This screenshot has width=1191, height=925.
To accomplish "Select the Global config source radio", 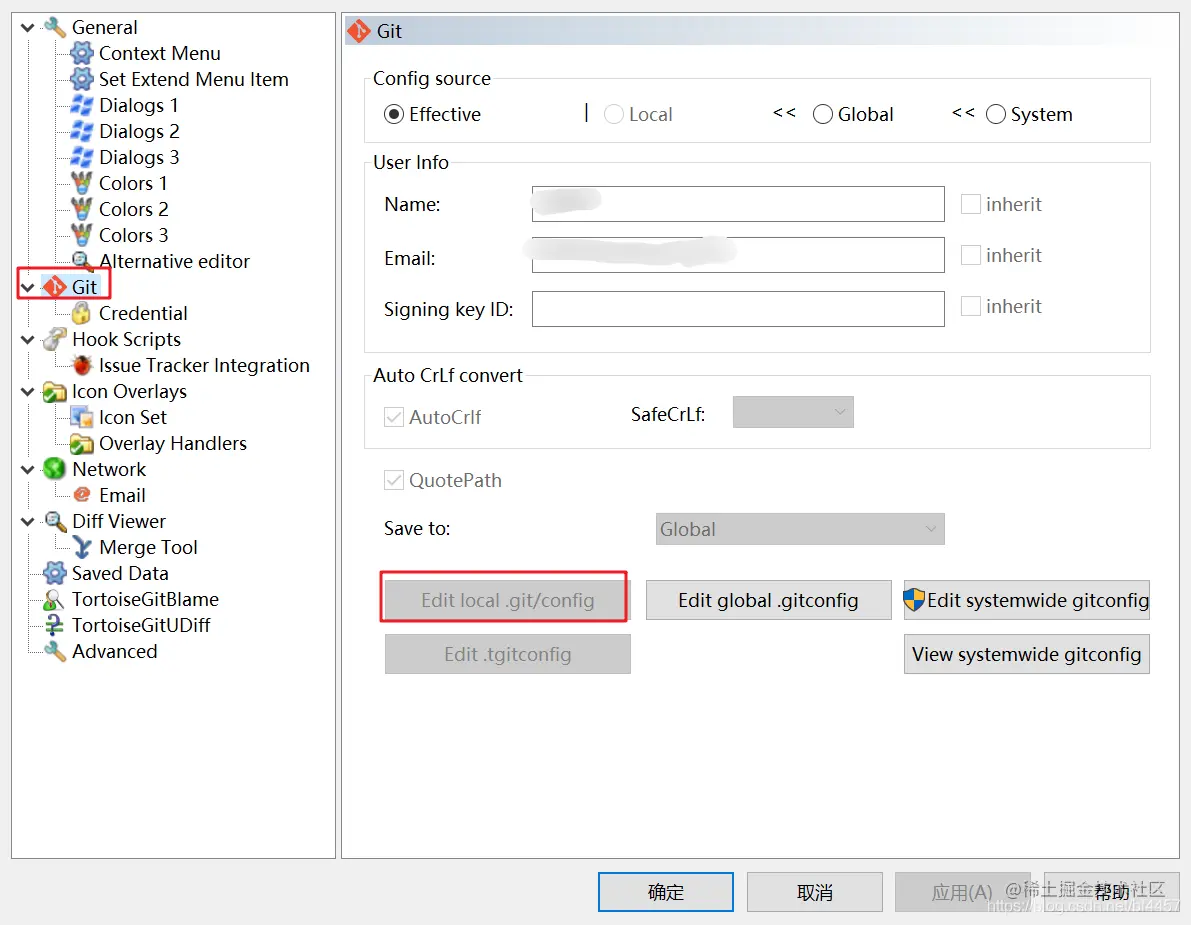I will tap(823, 115).
